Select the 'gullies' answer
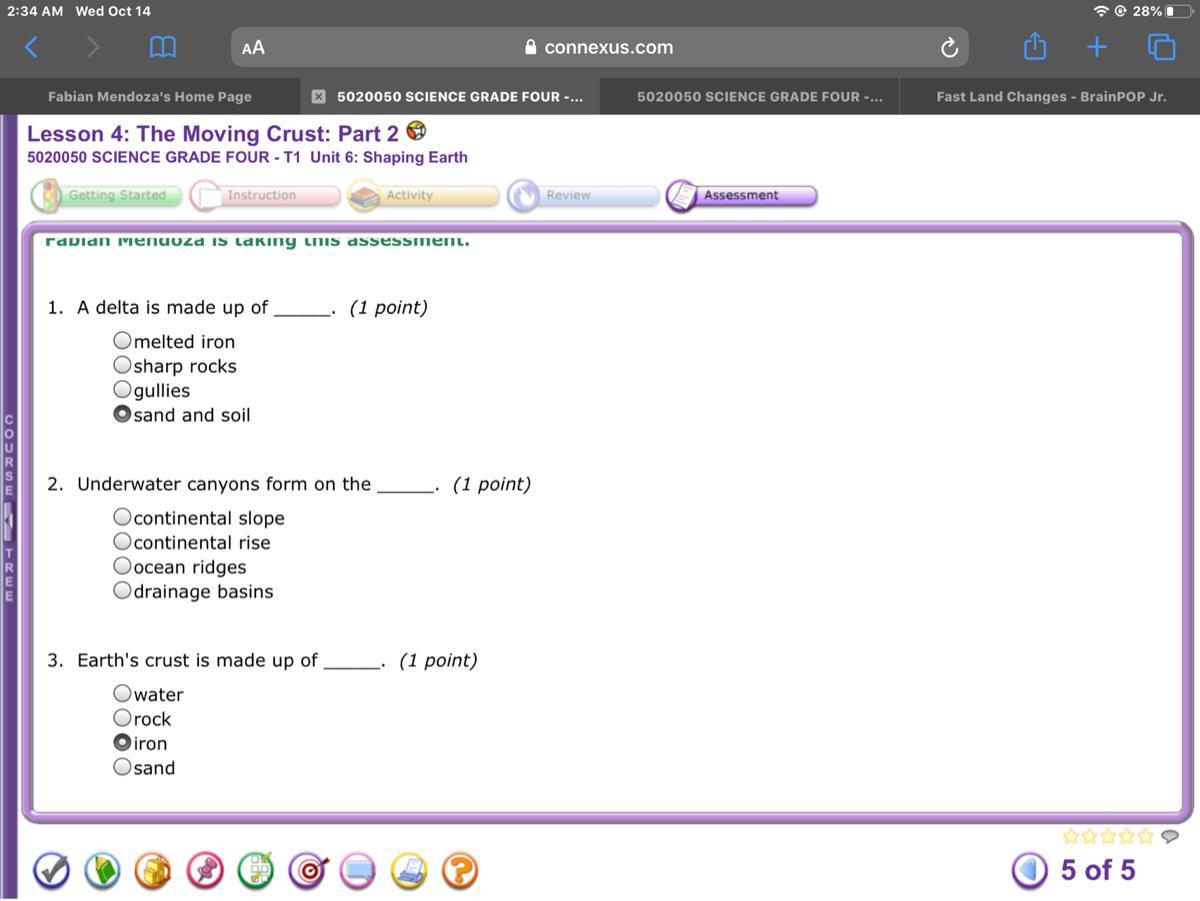The width and height of the screenshot is (1200, 901). coord(122,390)
